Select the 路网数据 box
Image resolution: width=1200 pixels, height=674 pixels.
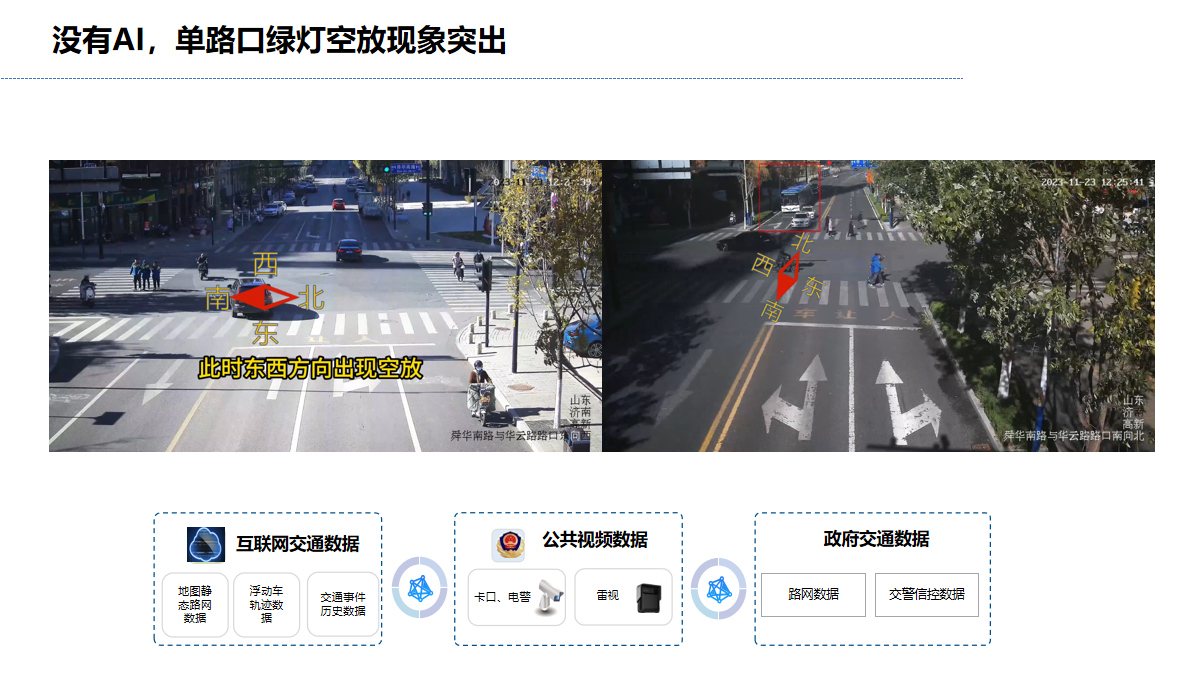click(x=813, y=594)
